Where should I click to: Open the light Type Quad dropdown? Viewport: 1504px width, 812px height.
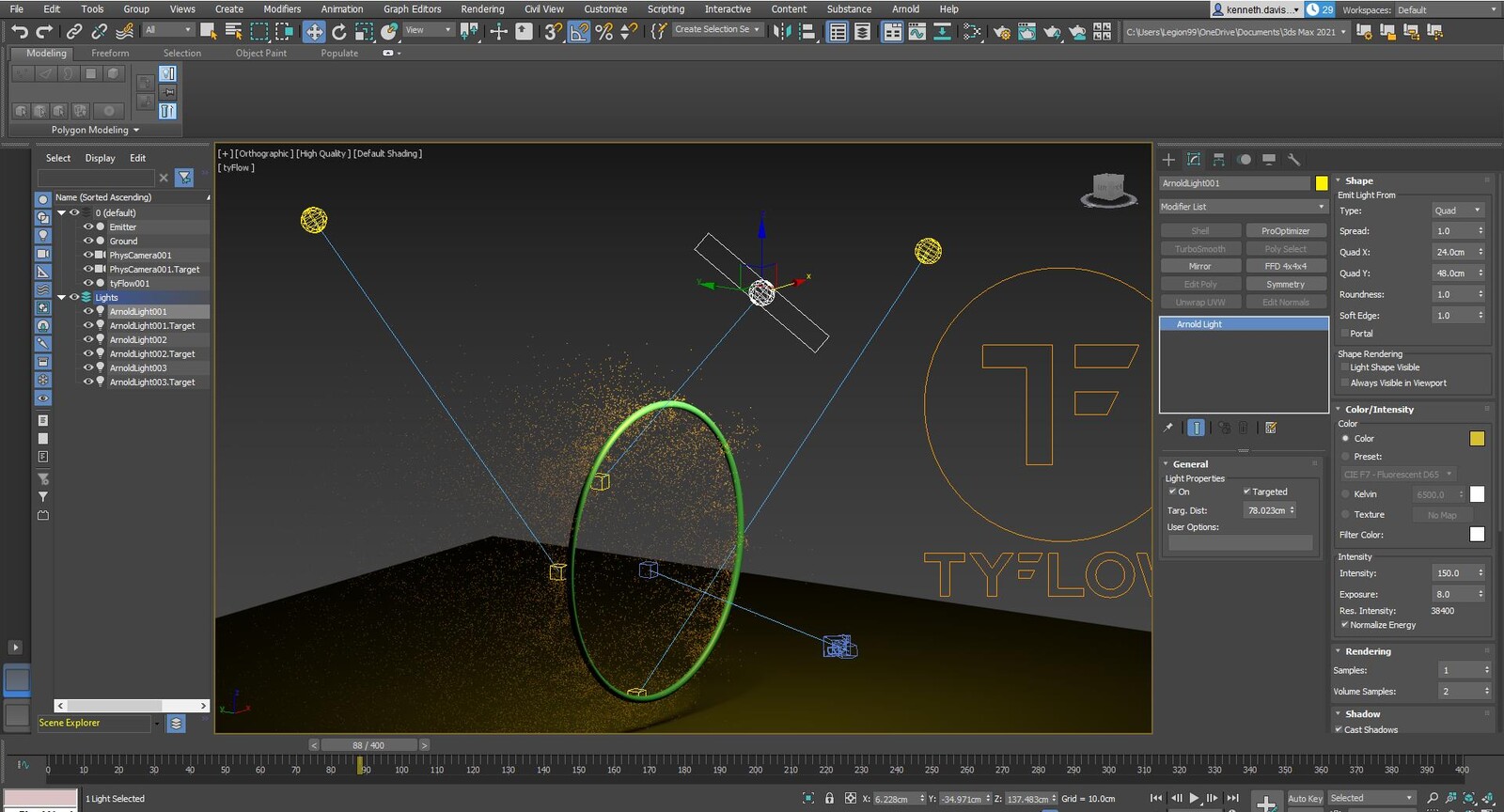tap(1457, 211)
